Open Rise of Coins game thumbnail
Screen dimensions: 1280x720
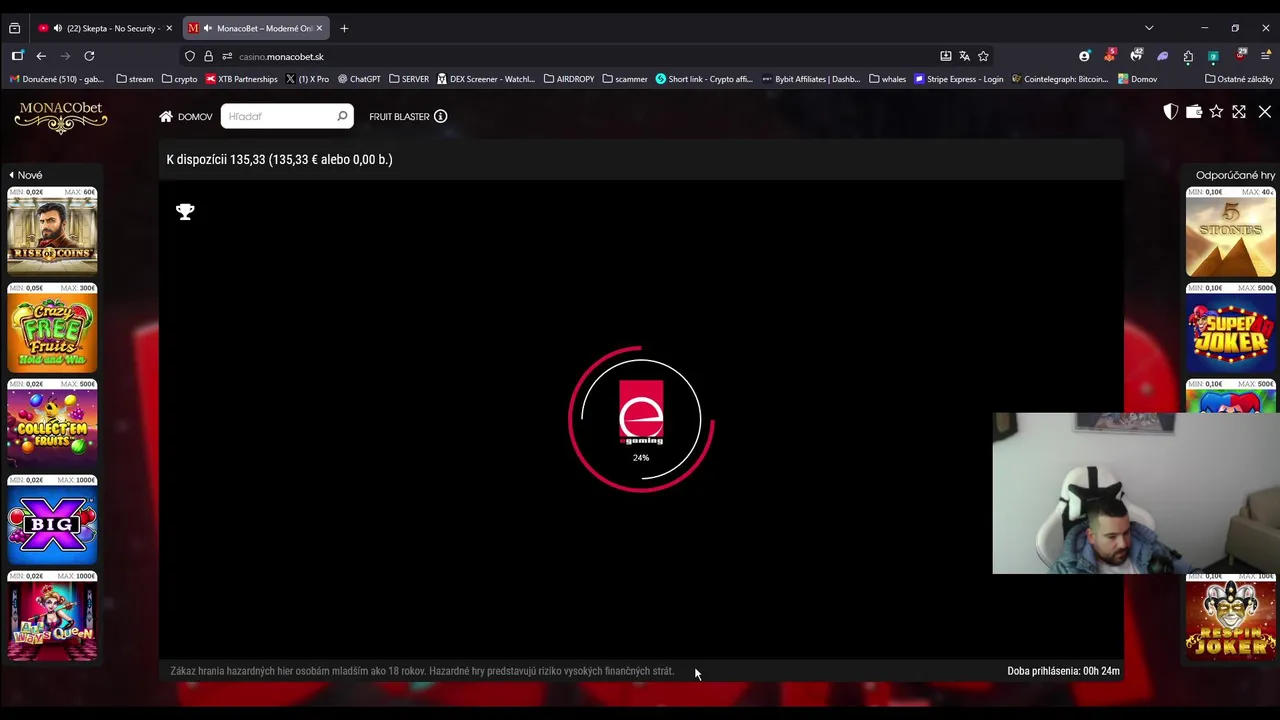click(52, 231)
